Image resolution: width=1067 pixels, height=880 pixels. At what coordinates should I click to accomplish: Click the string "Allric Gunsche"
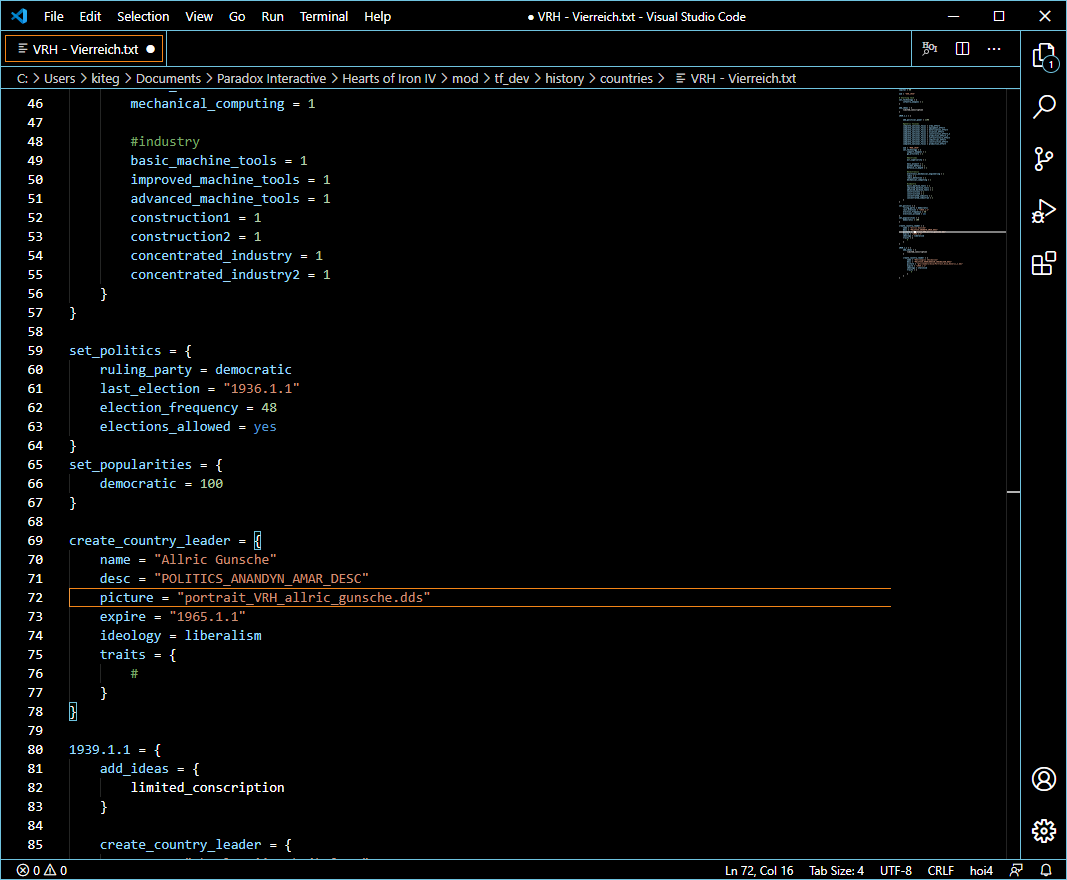pos(215,559)
